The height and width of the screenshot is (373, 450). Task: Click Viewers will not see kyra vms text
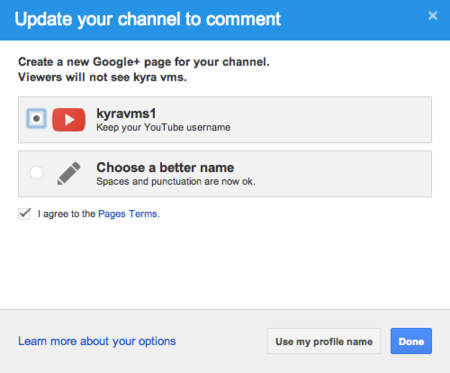pos(102,77)
